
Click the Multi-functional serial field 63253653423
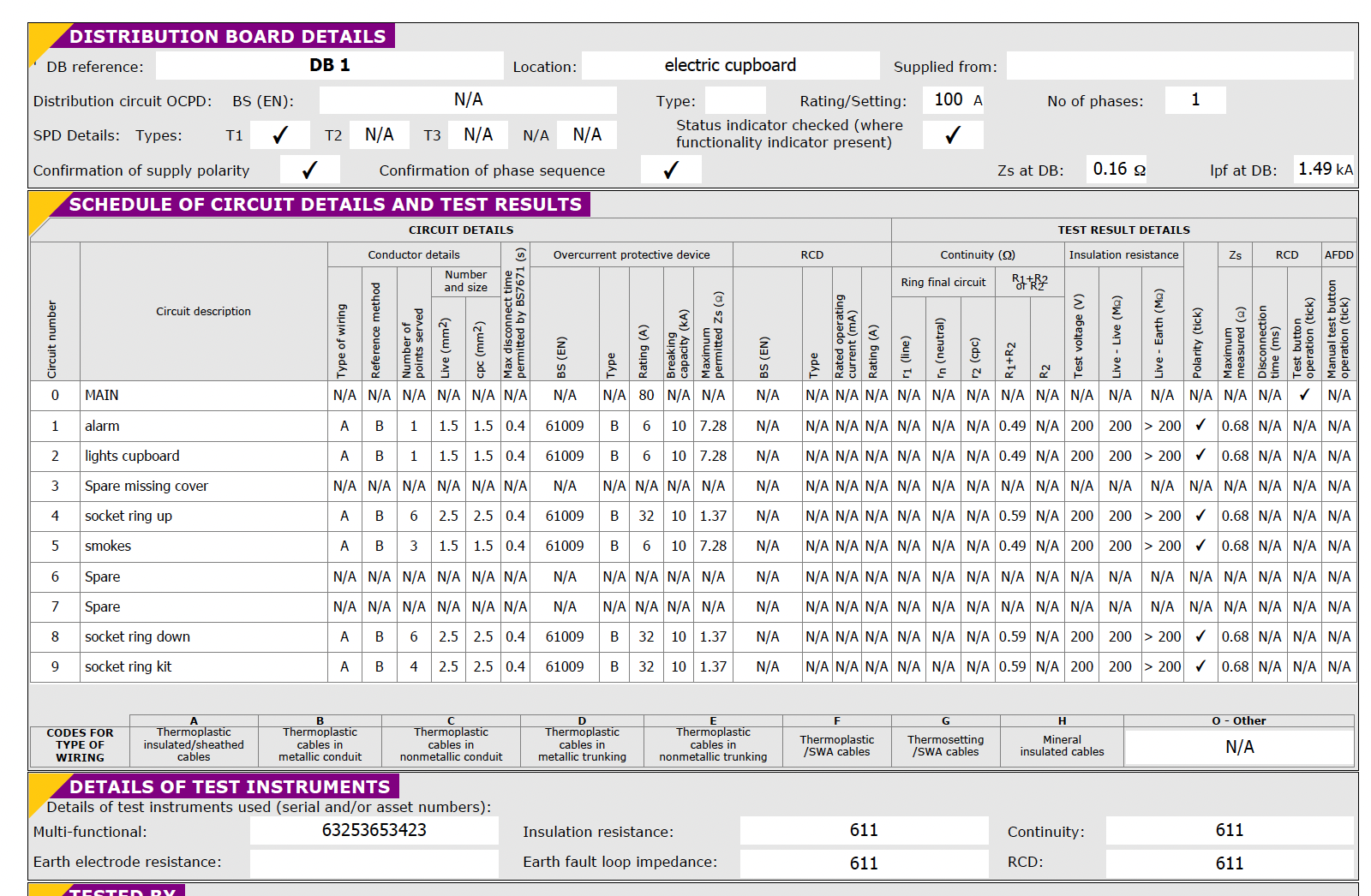[374, 830]
